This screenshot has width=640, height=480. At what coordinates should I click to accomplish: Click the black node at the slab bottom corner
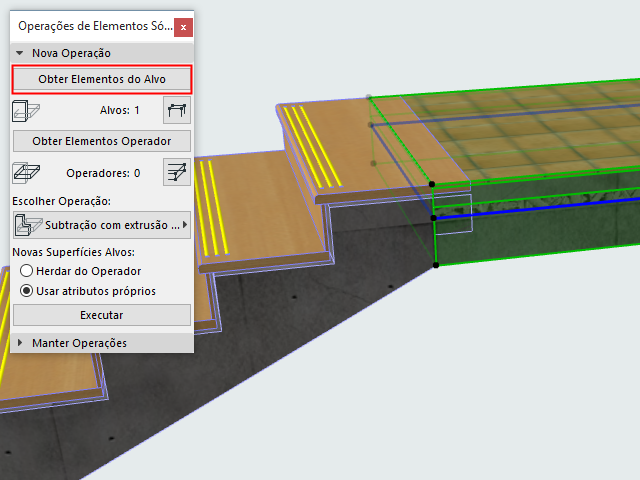coord(436,265)
